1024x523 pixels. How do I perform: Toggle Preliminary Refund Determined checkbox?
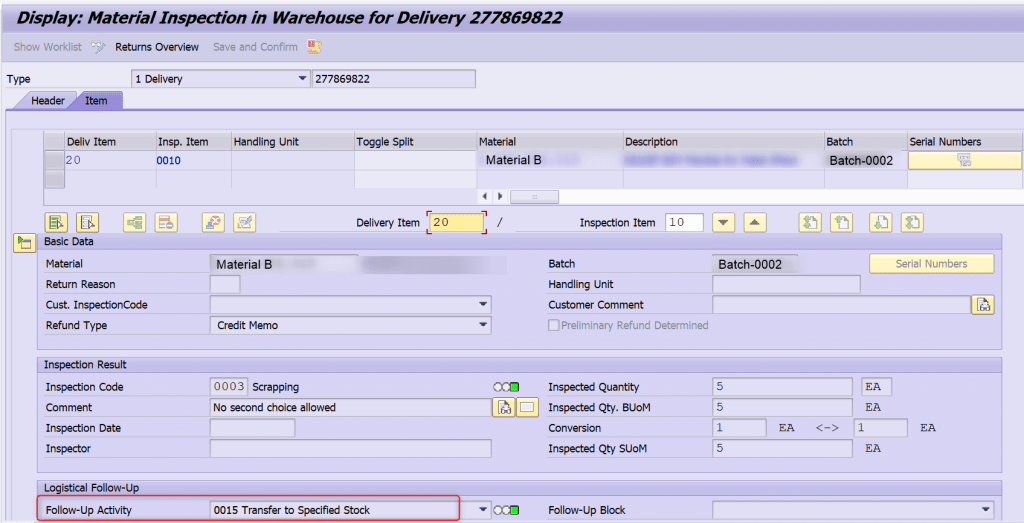click(x=553, y=325)
